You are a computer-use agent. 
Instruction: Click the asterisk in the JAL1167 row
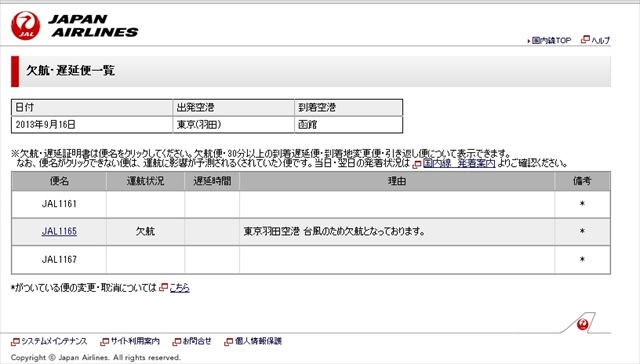582,259
